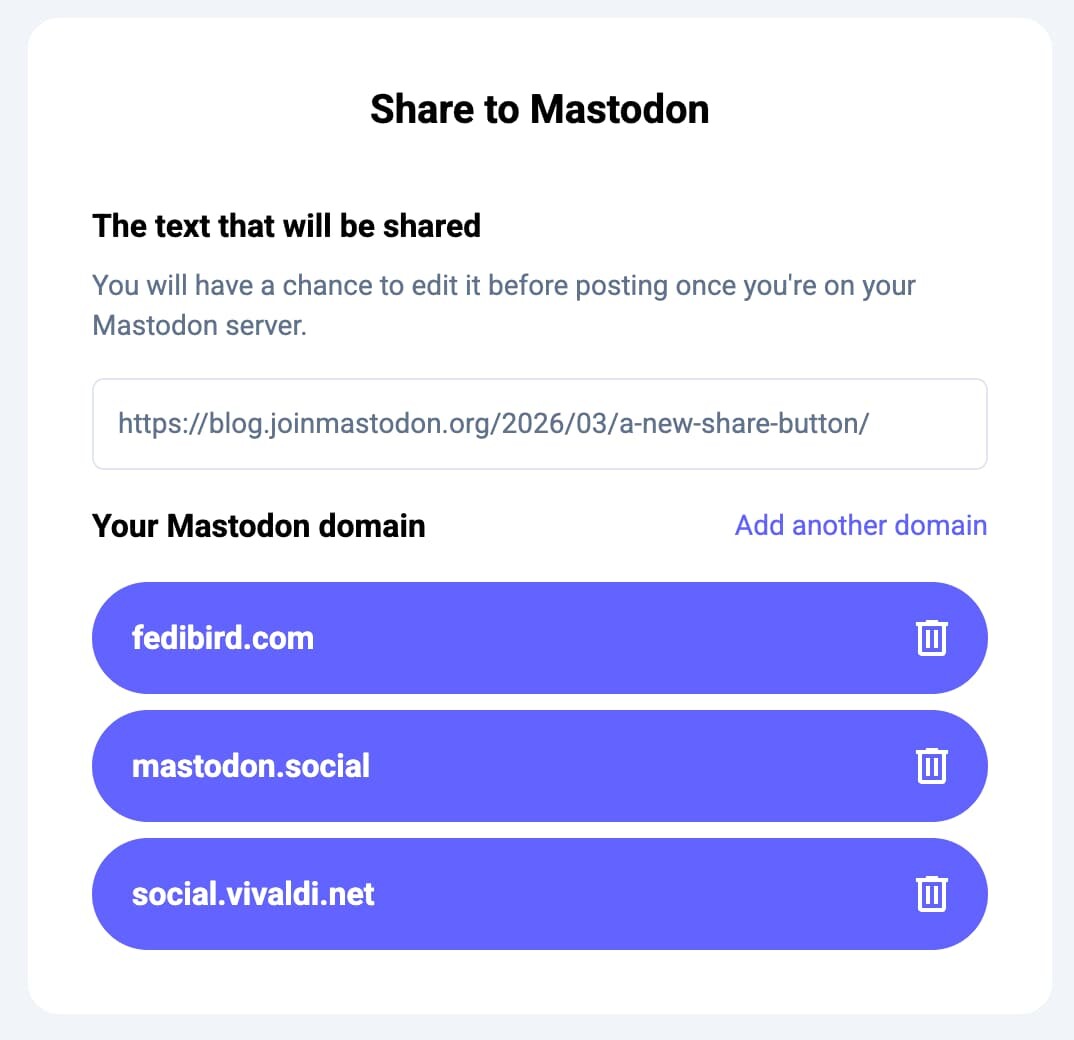Click 'The text that will be shared' label
Image resolution: width=1074 pixels, height=1040 pixels.
286,226
